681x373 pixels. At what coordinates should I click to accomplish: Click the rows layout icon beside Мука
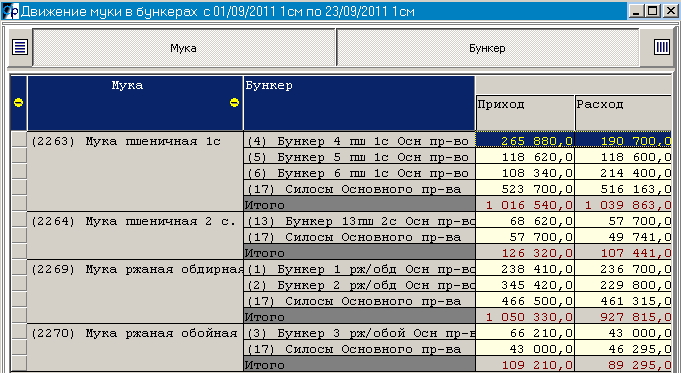pos(20,47)
